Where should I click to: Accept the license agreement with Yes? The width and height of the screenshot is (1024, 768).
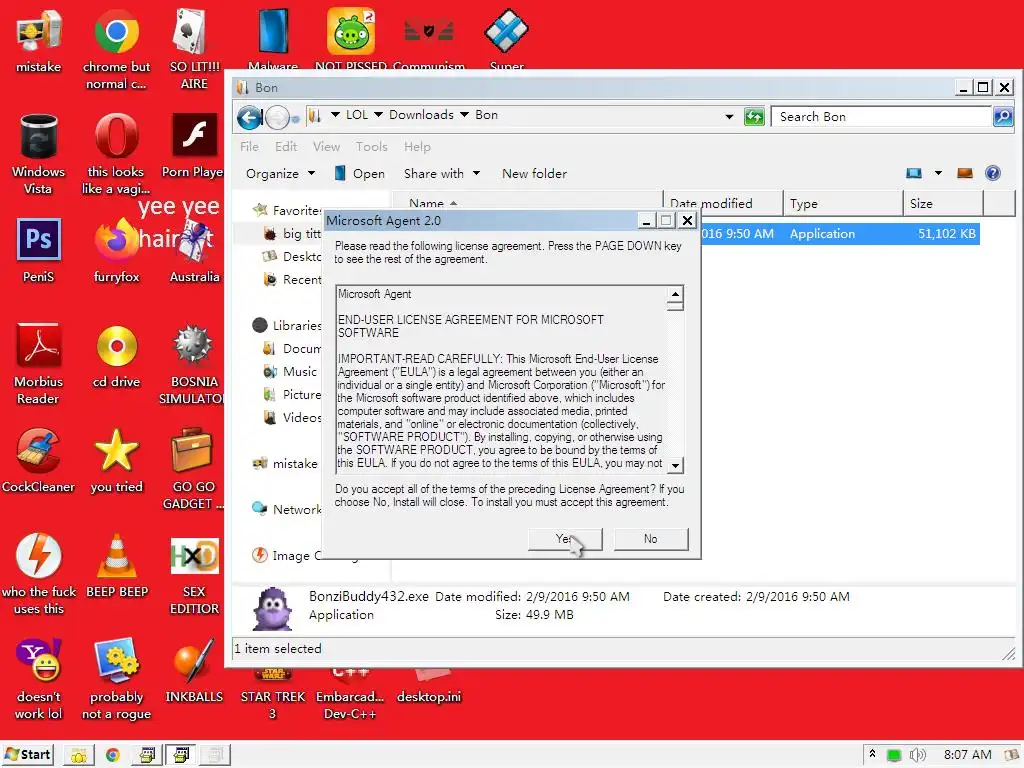pyautogui.click(x=565, y=539)
